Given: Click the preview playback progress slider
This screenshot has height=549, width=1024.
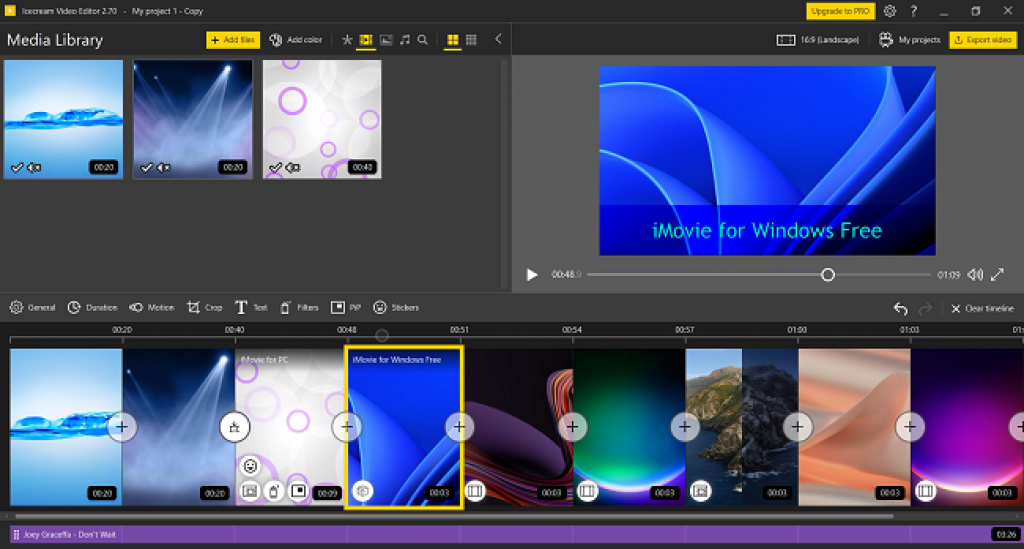Looking at the screenshot, I should pyautogui.click(x=758, y=275).
